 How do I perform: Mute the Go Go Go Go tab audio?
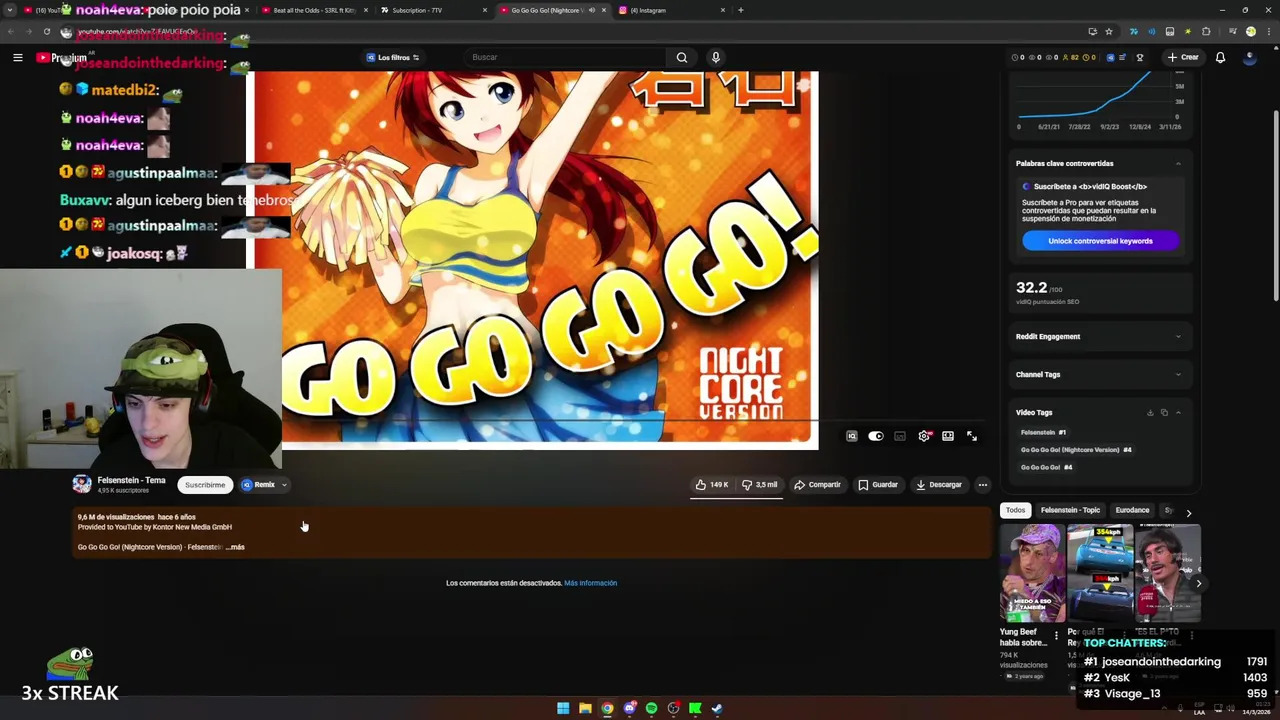pyautogui.click(x=591, y=10)
